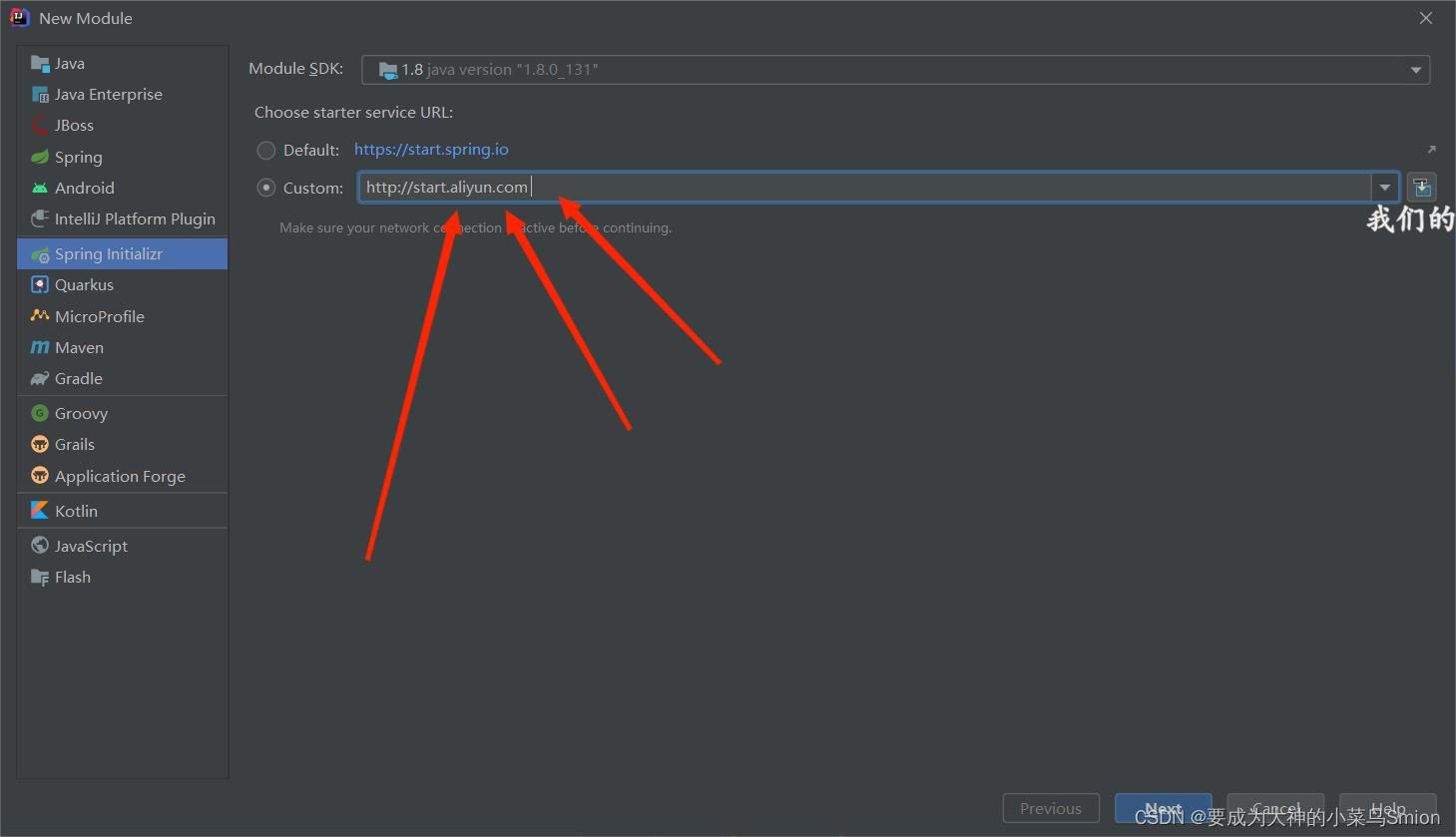Click the IntelliJ IDEA logo in title bar
The height and width of the screenshot is (837, 1456).
pyautogui.click(x=19, y=18)
